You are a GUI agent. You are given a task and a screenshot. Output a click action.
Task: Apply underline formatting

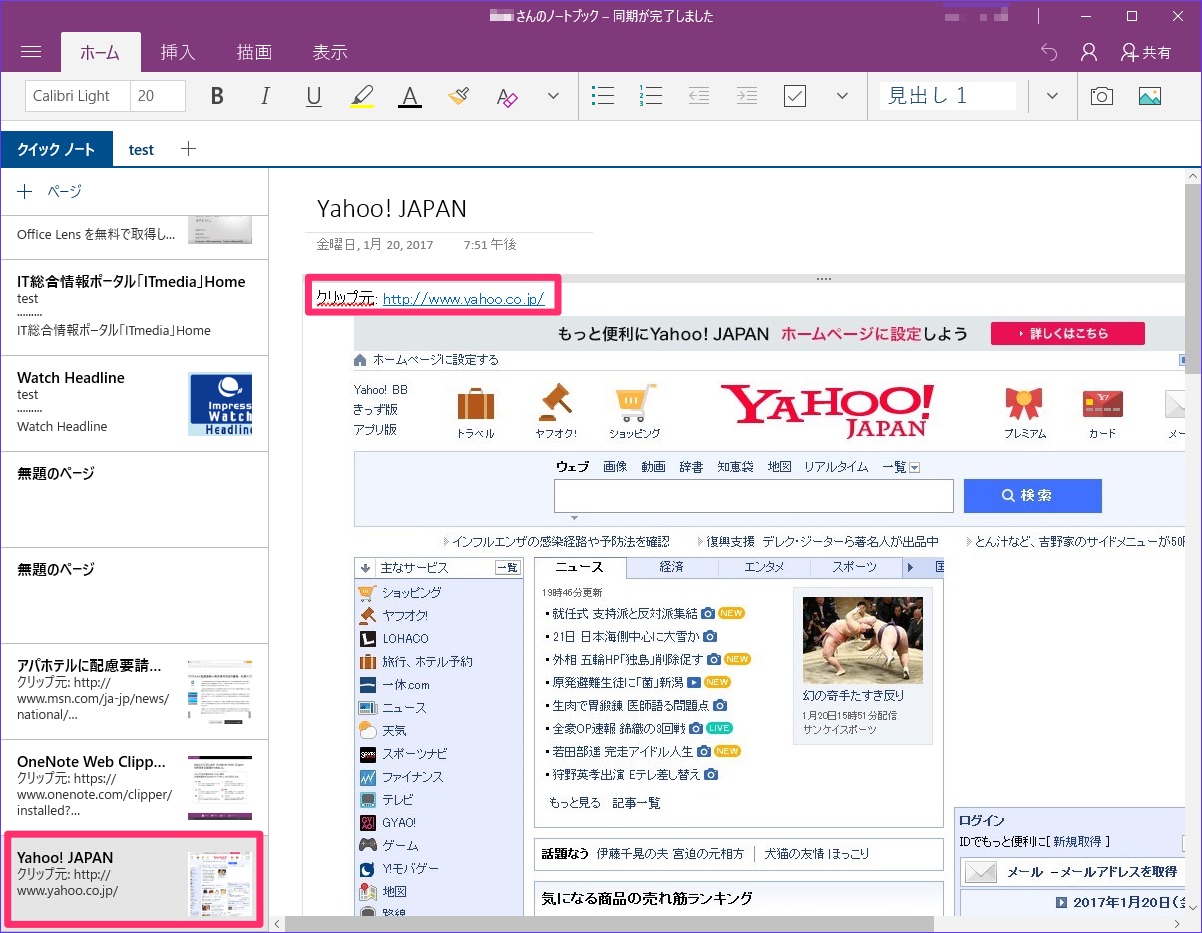314,96
